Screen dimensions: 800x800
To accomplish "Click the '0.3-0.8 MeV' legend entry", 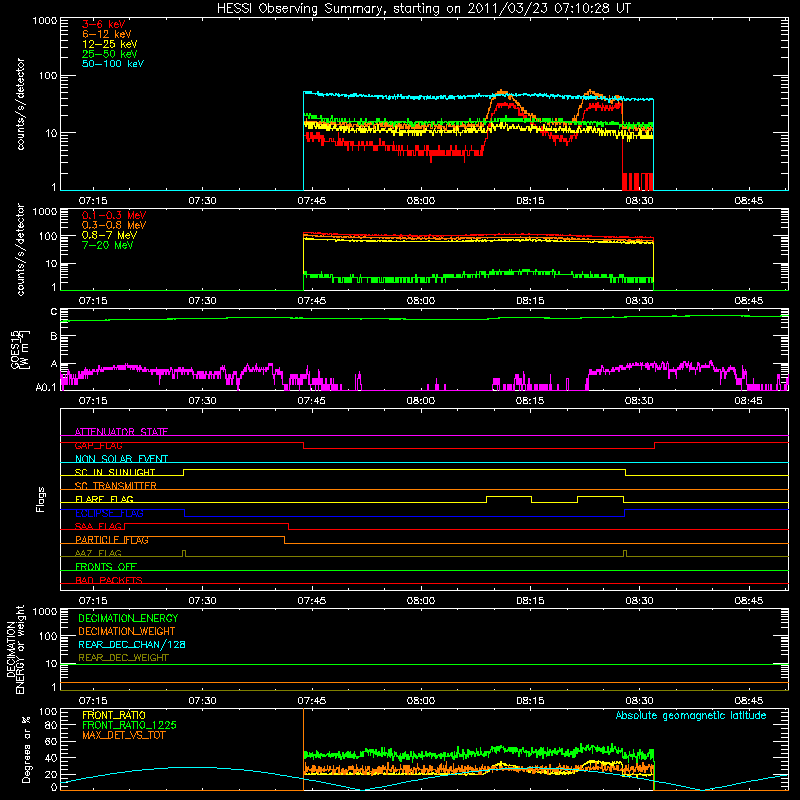I will [114, 225].
